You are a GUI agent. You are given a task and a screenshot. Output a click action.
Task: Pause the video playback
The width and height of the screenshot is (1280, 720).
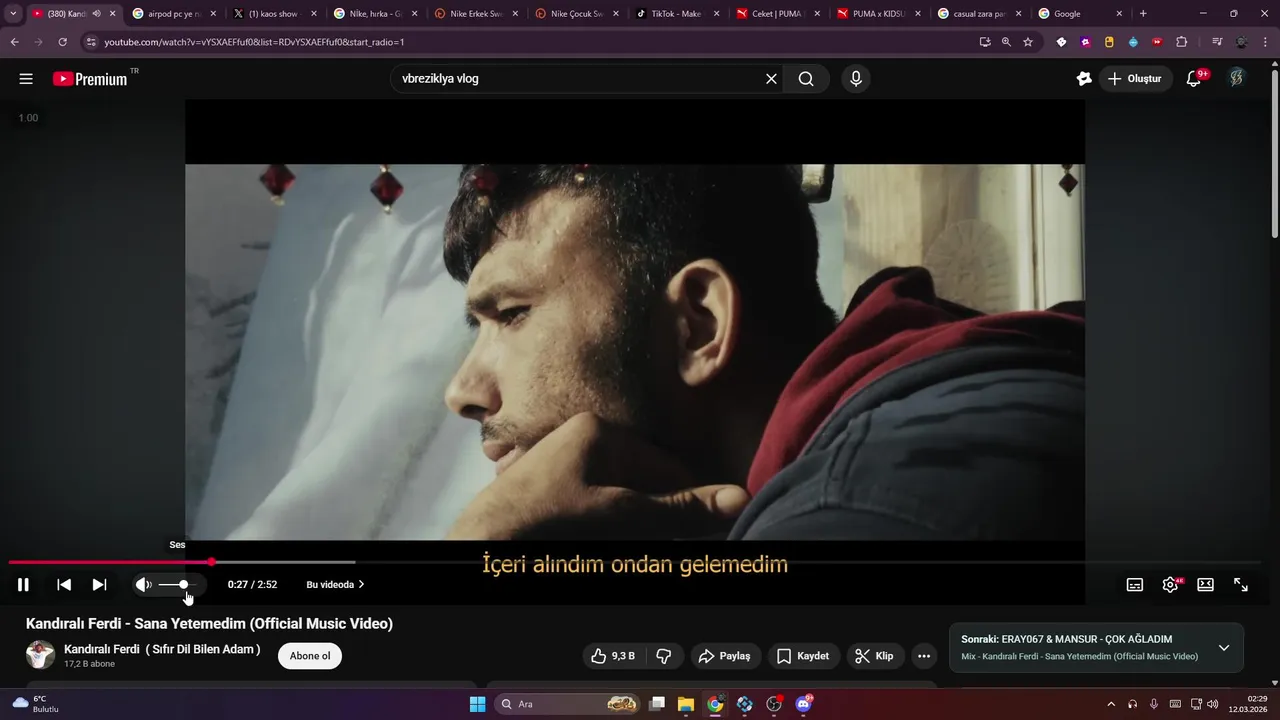point(23,585)
